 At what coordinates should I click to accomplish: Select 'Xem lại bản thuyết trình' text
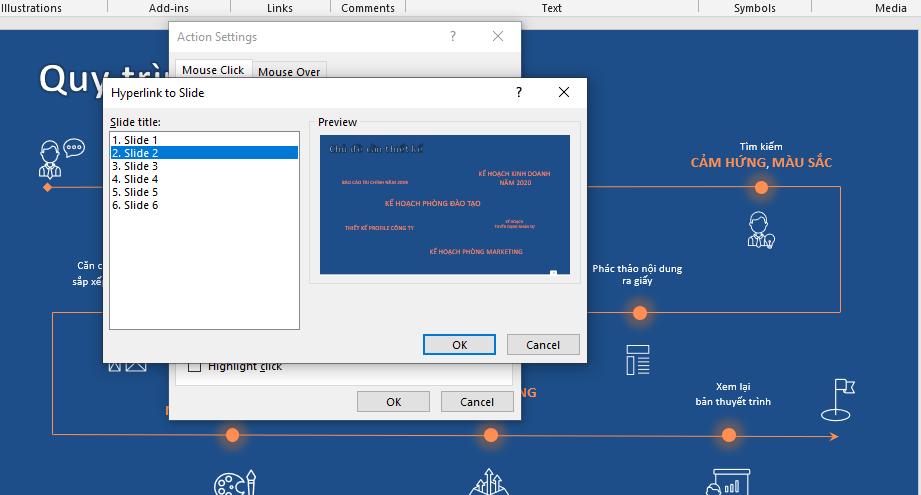(x=733, y=394)
